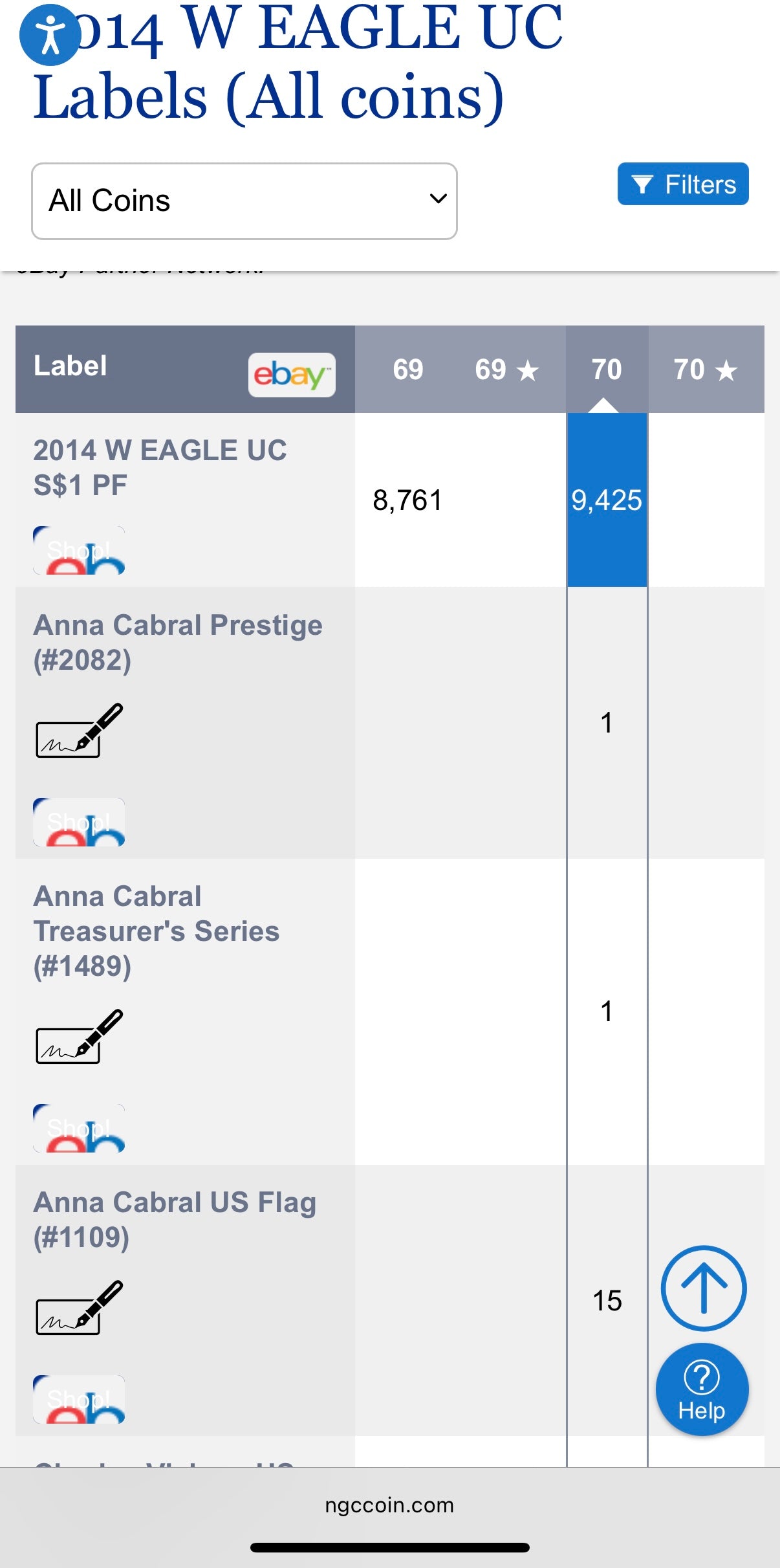The width and height of the screenshot is (780, 1568).
Task: Click signature pen icon for US Flag label
Action: click(79, 1307)
